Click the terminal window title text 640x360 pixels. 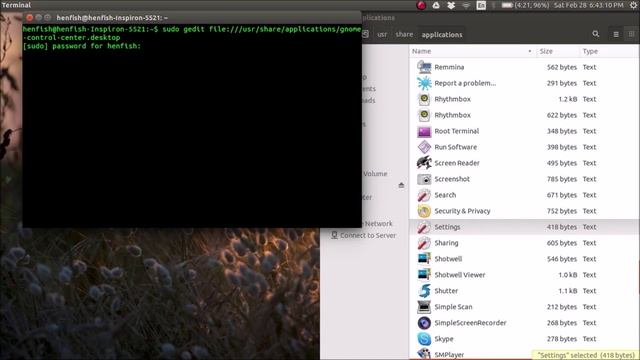[x=112, y=18]
